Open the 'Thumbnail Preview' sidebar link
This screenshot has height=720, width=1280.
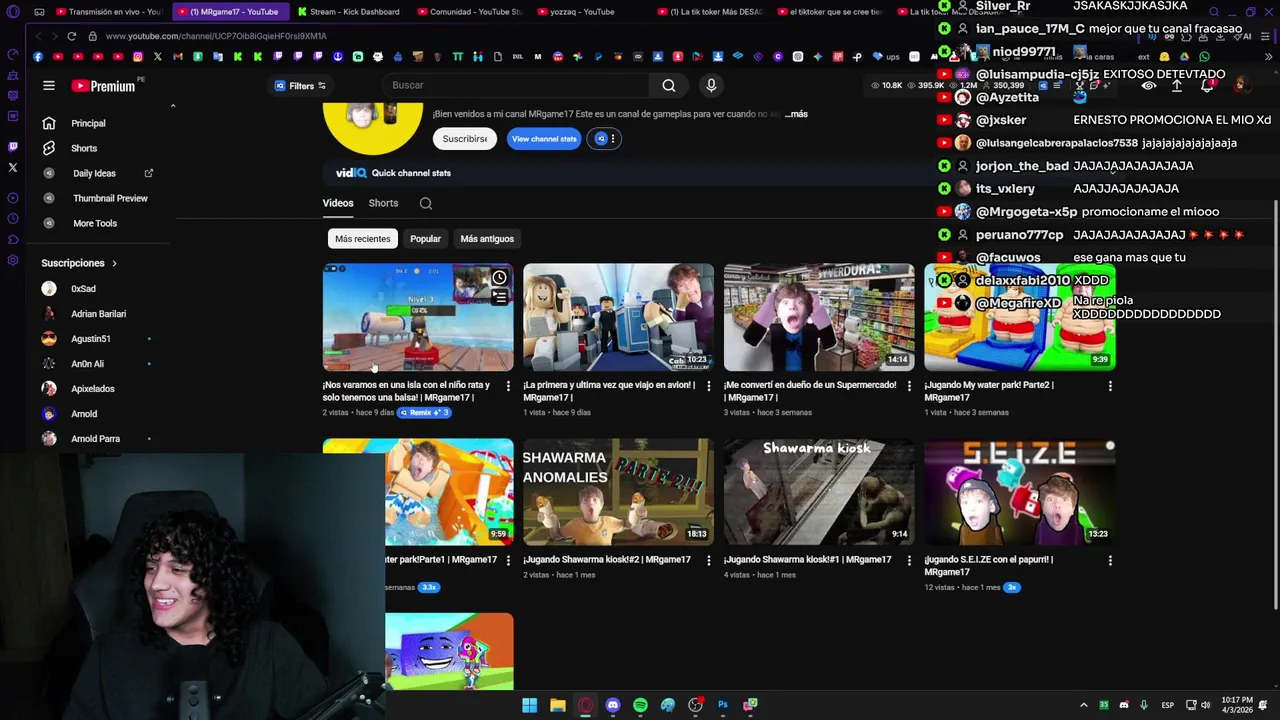[110, 198]
